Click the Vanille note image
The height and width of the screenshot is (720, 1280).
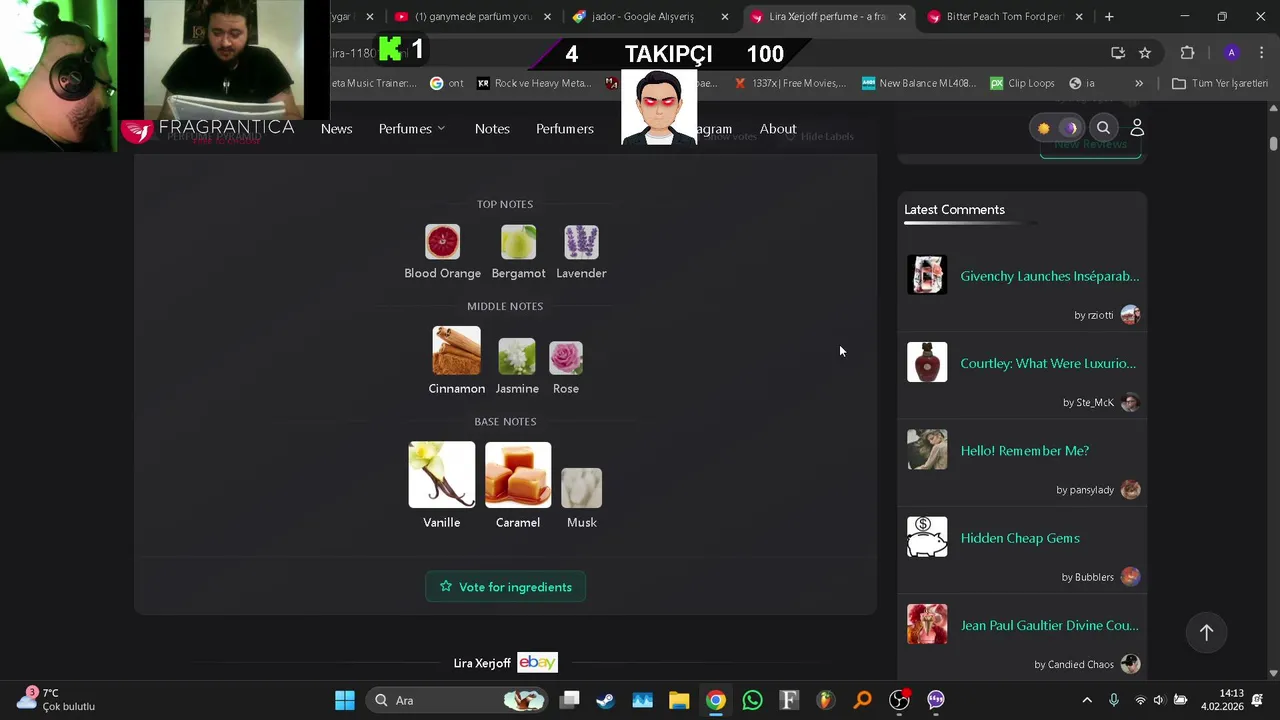pos(442,475)
